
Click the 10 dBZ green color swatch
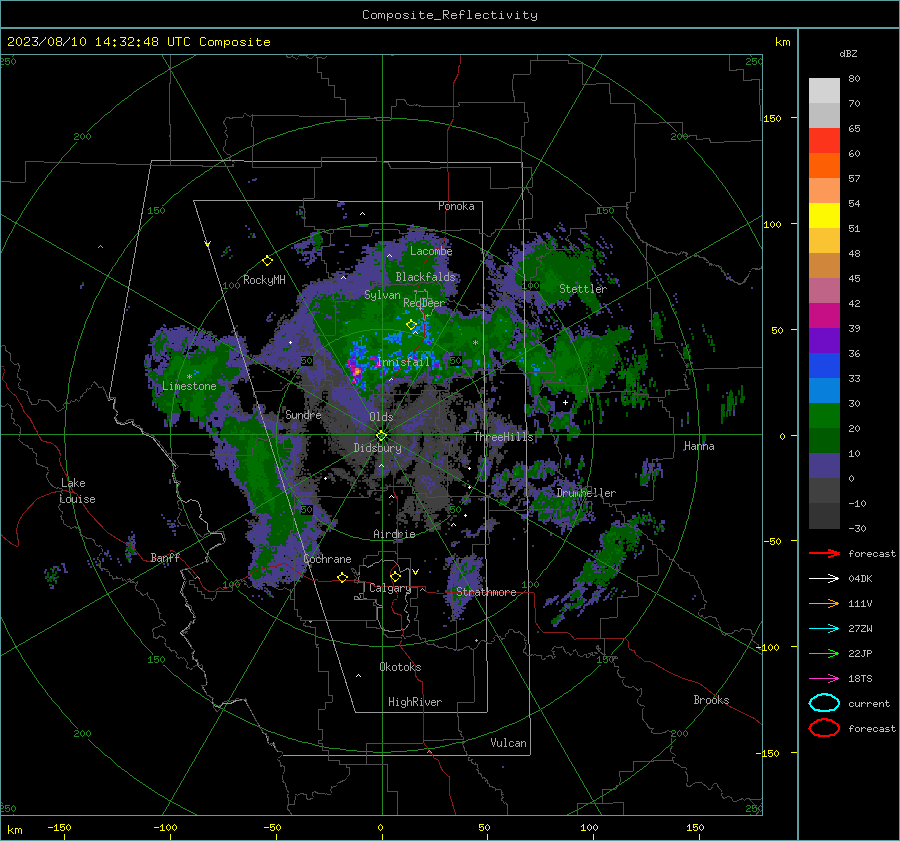pos(824,440)
